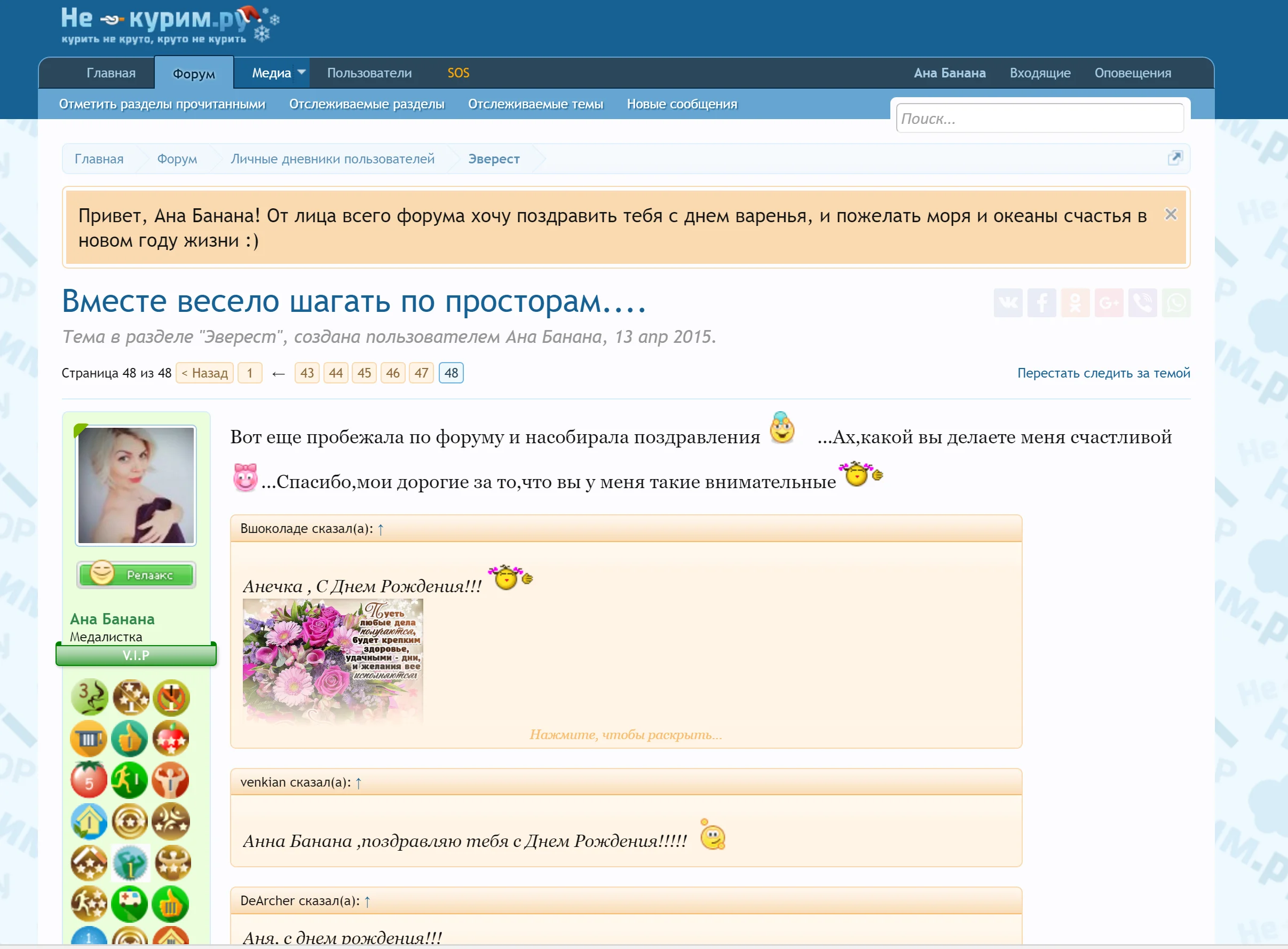Share via Odnoklassniki icon
Image resolution: width=1288 pixels, height=949 pixels.
pyautogui.click(x=1076, y=303)
